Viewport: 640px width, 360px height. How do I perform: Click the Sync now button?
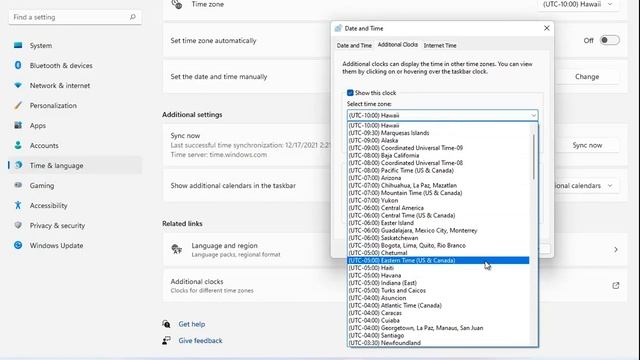587,145
